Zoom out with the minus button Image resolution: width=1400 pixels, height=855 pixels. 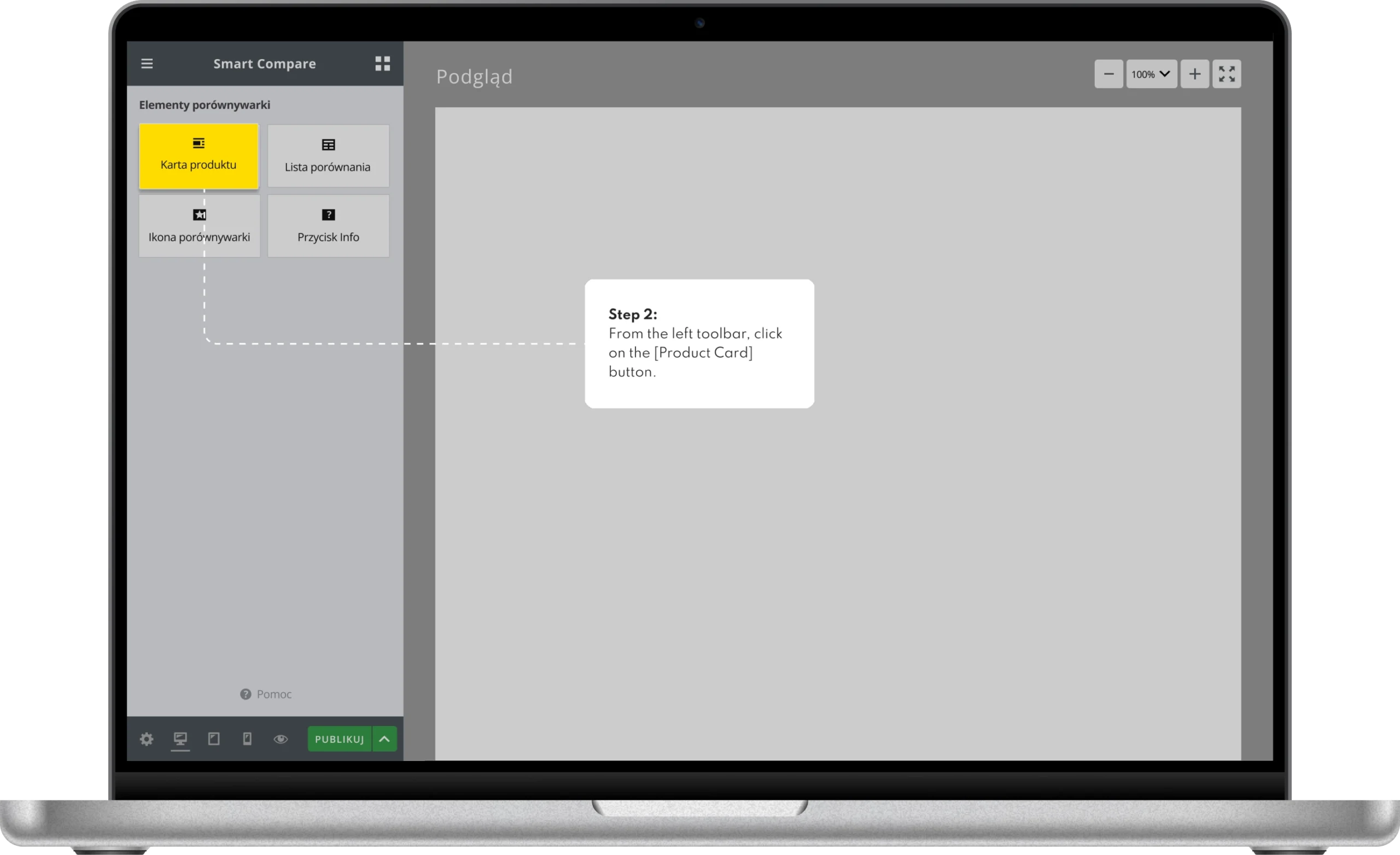[x=1109, y=74]
